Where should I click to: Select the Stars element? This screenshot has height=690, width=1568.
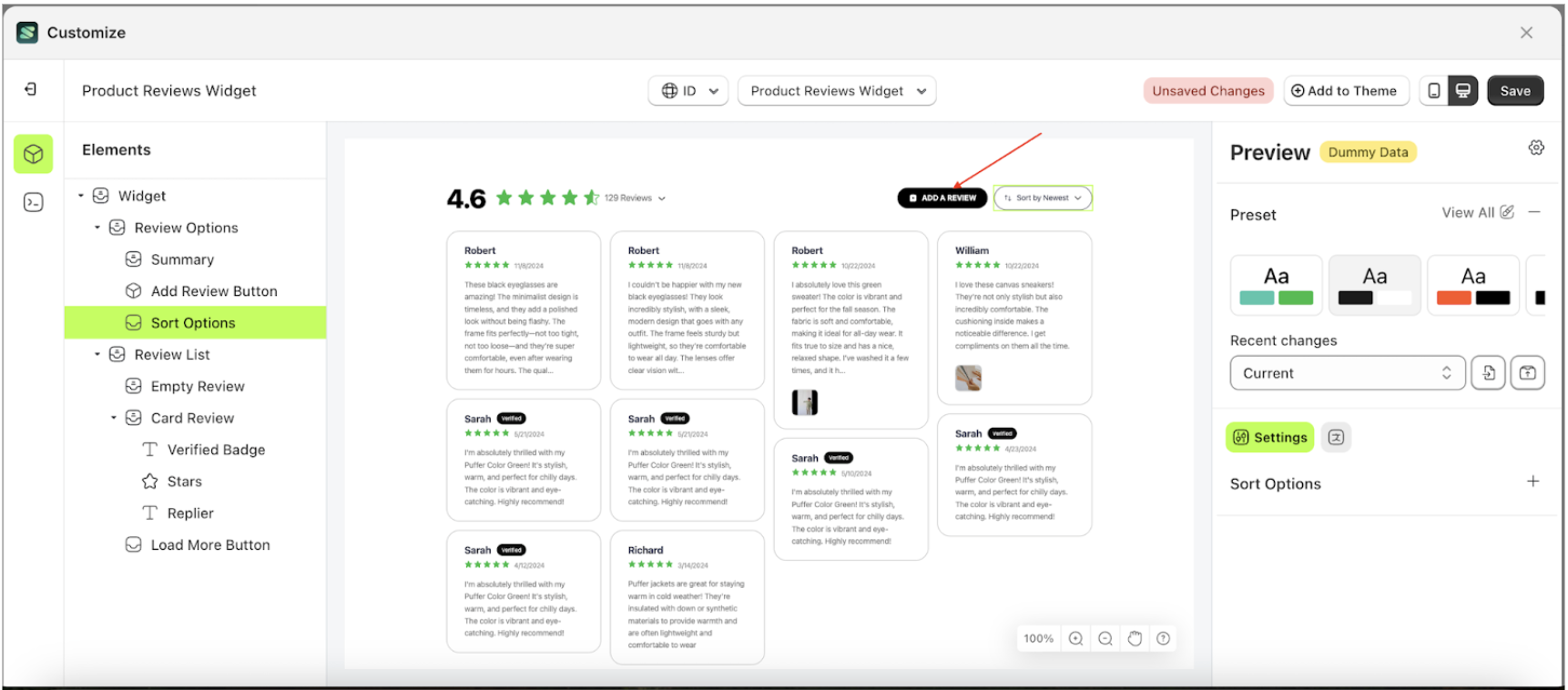click(185, 482)
